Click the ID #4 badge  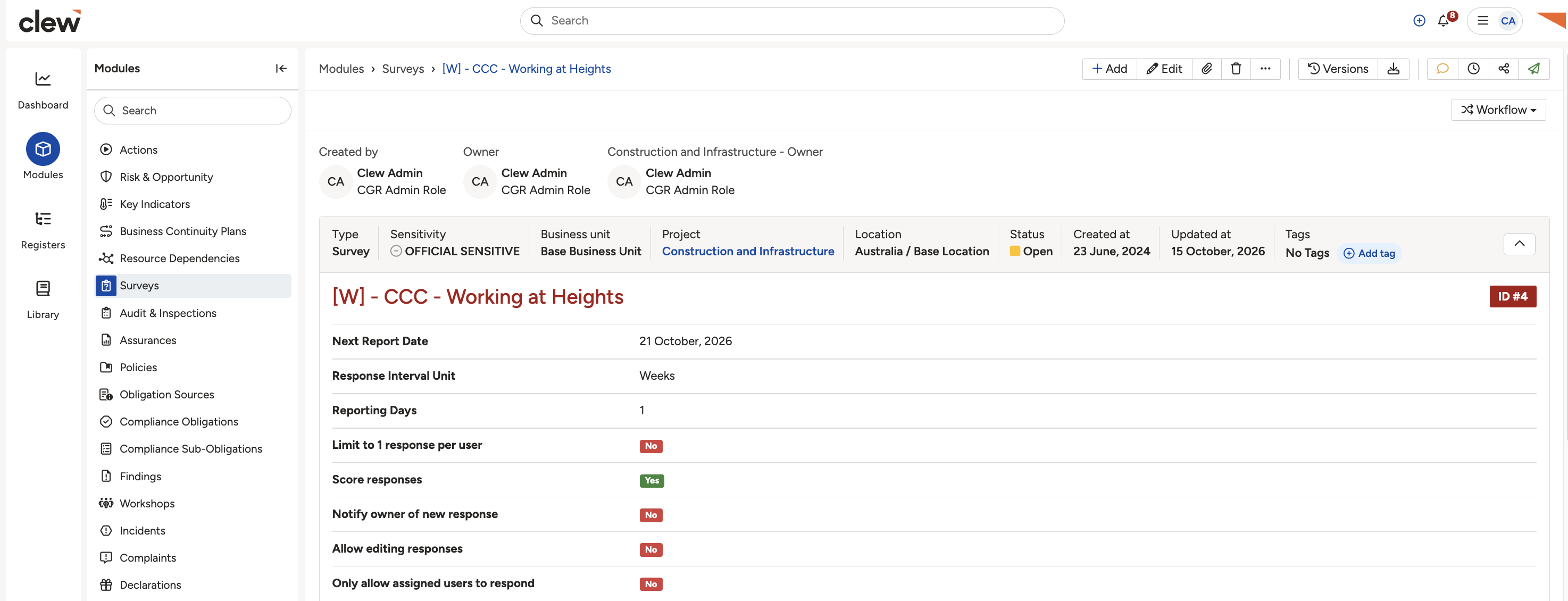coord(1512,297)
